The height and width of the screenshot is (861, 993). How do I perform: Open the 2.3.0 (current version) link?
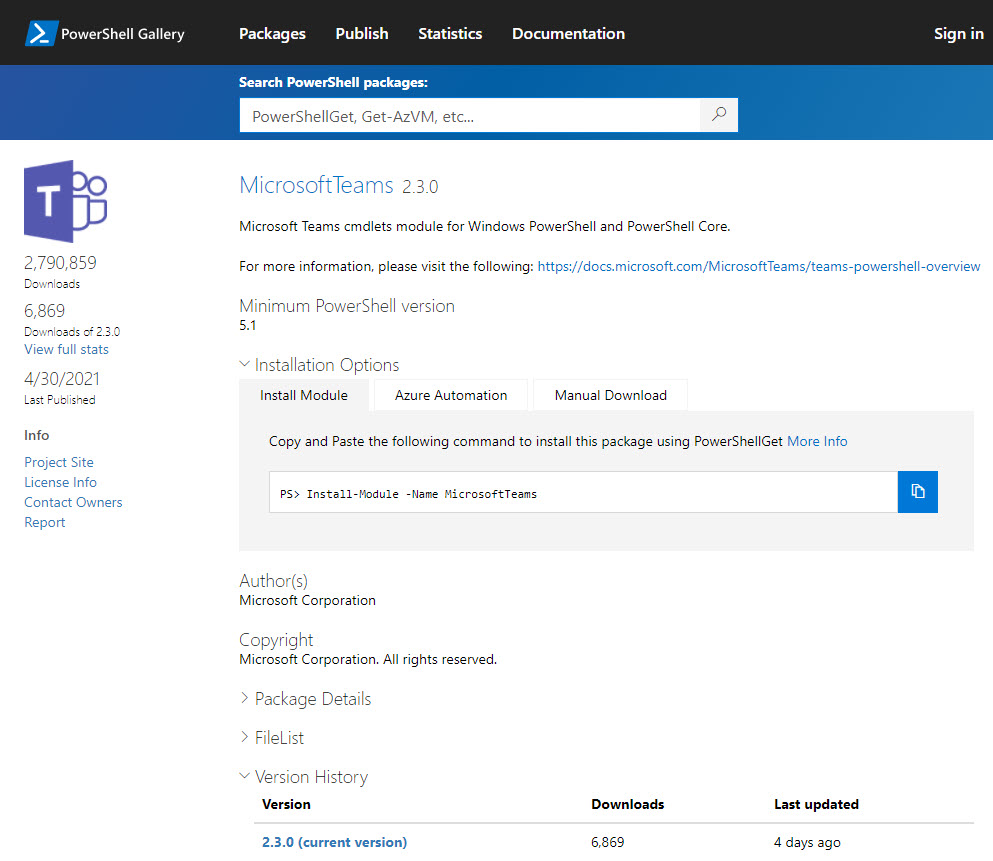[334, 843]
